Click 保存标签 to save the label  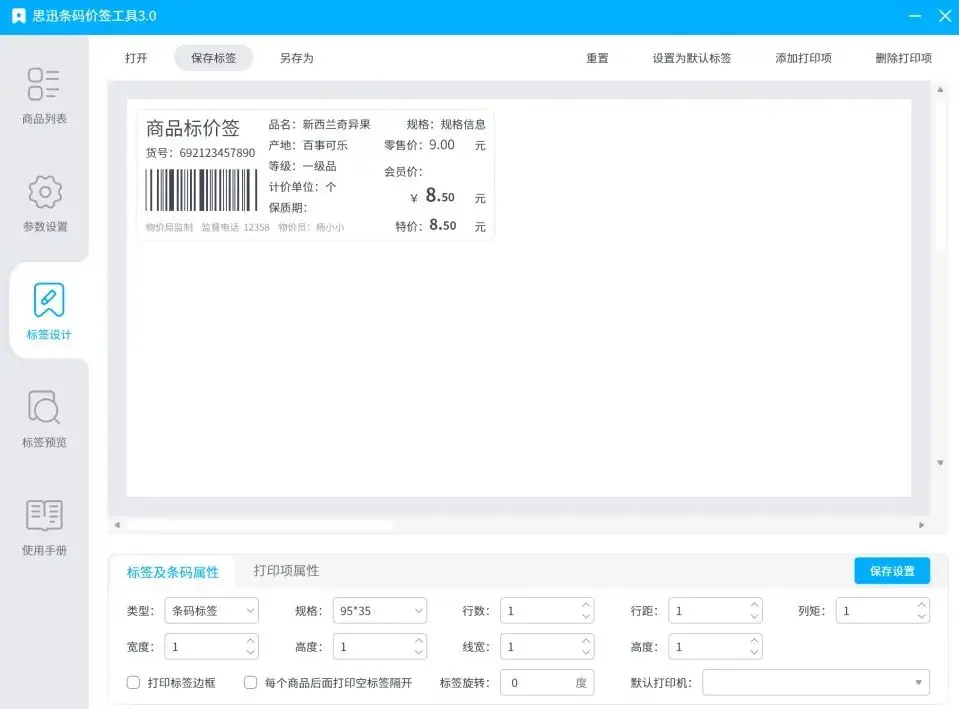pos(213,58)
